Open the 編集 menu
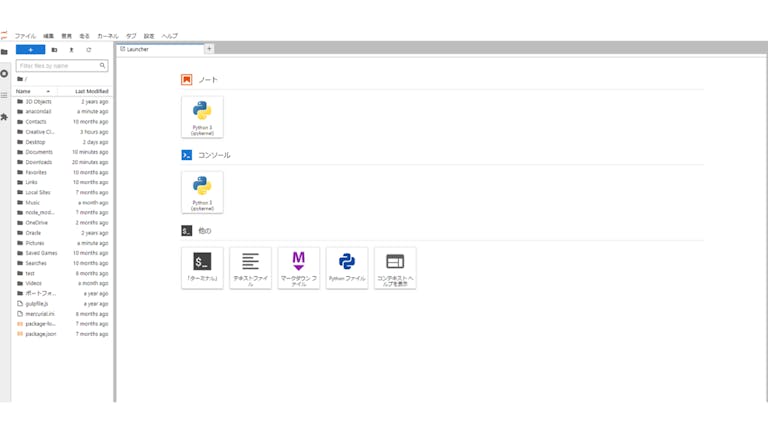 pos(48,36)
